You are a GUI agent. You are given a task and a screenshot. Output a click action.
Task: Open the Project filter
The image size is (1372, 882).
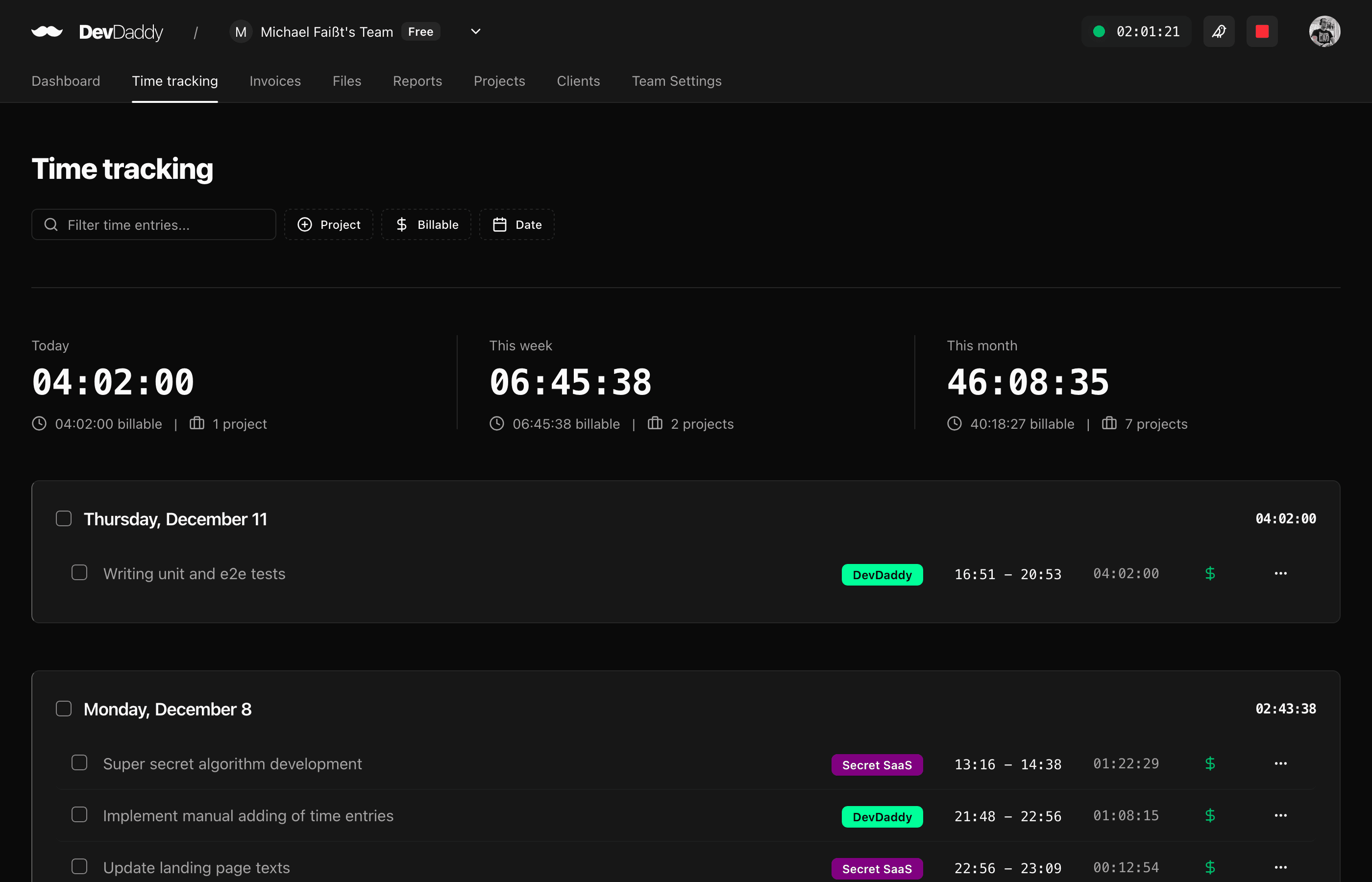pyautogui.click(x=329, y=224)
